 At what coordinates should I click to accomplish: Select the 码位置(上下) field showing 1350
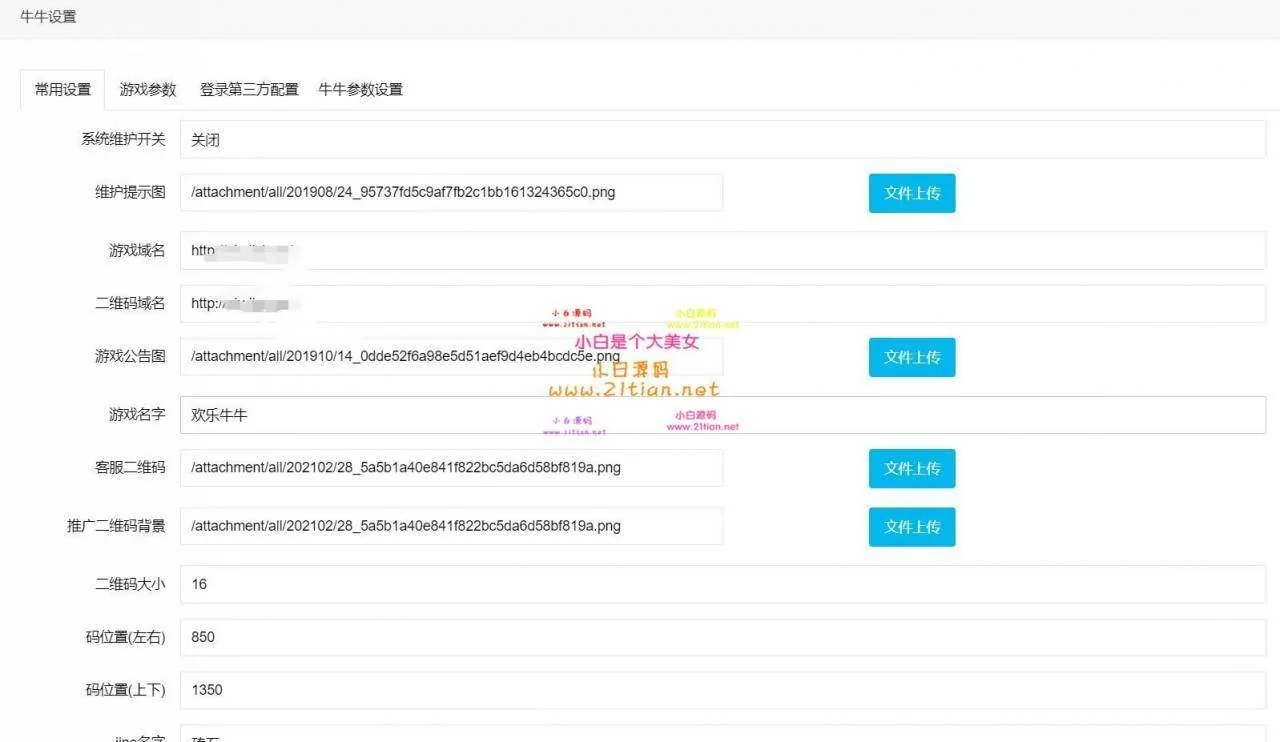[722, 690]
